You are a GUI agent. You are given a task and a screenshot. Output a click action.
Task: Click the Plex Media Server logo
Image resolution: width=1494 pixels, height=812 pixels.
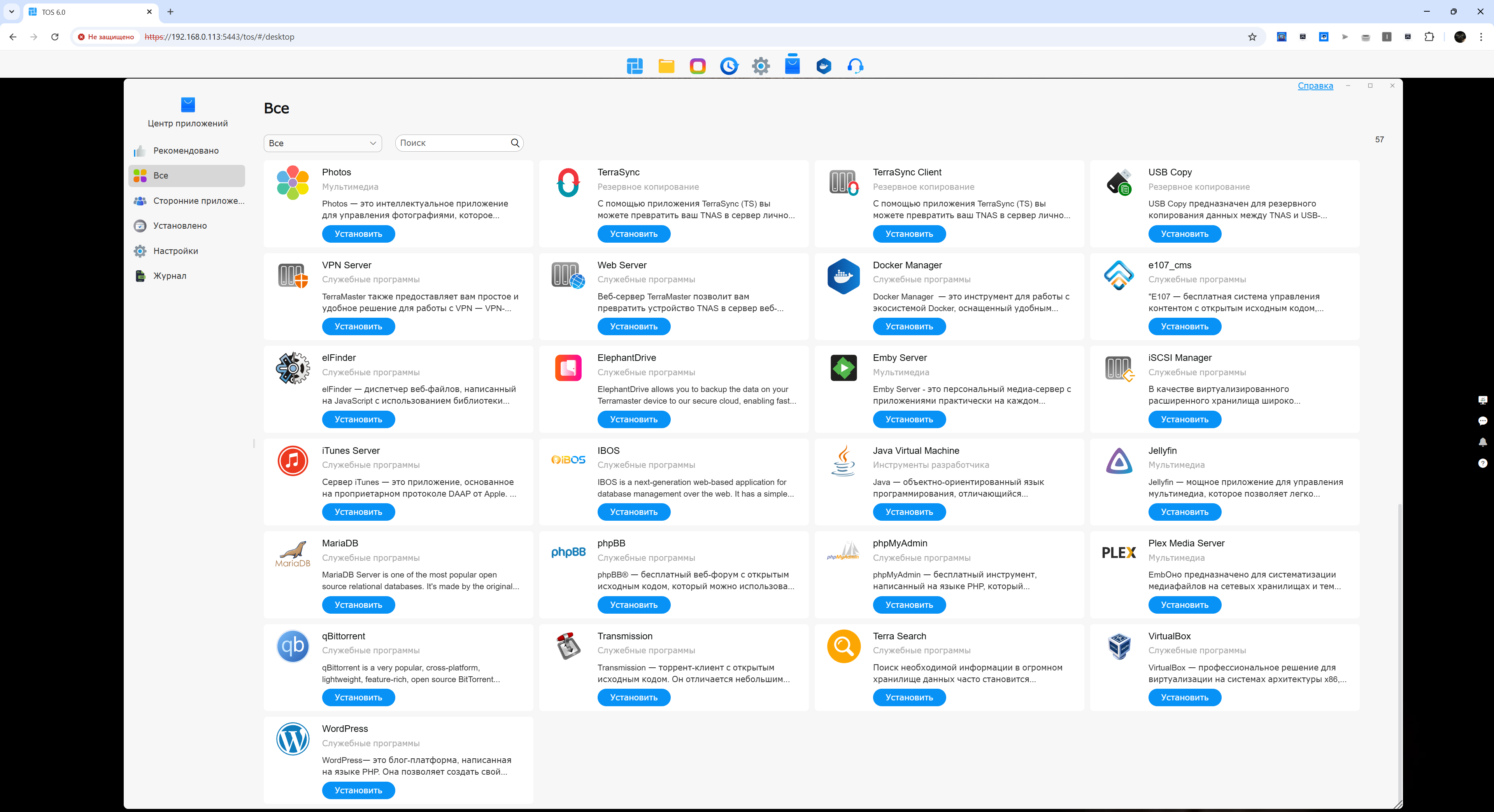coord(1119,552)
